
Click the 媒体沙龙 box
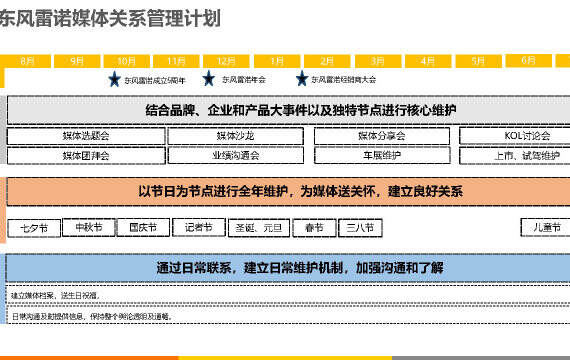click(236, 136)
